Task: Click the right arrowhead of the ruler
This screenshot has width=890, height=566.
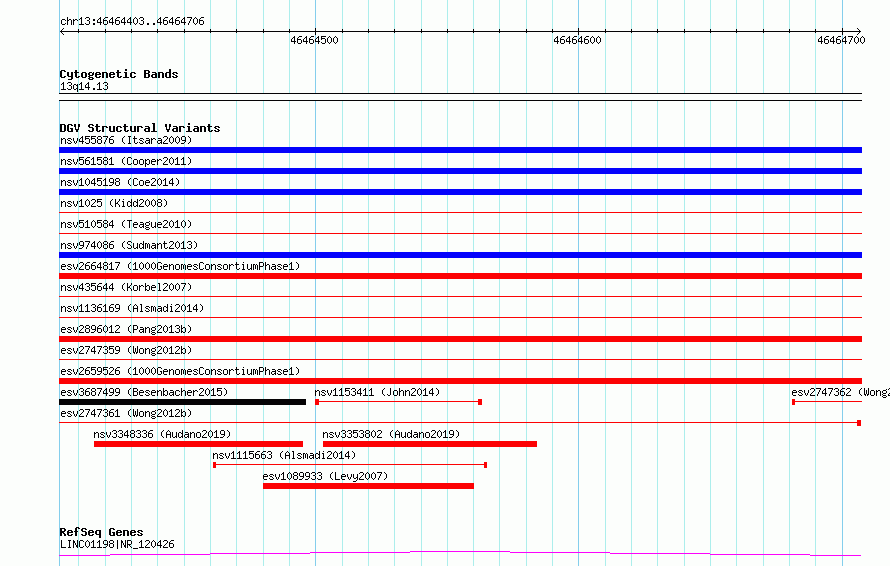Action: click(859, 32)
